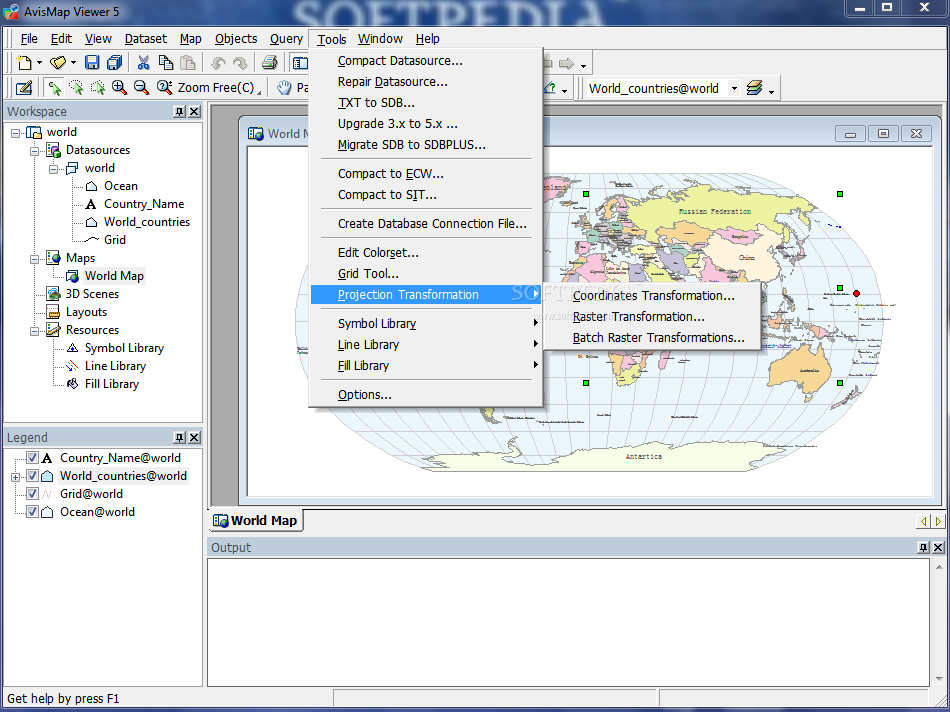Click the edit layer pencil icon
This screenshot has height=712, width=950.
click(x=24, y=88)
